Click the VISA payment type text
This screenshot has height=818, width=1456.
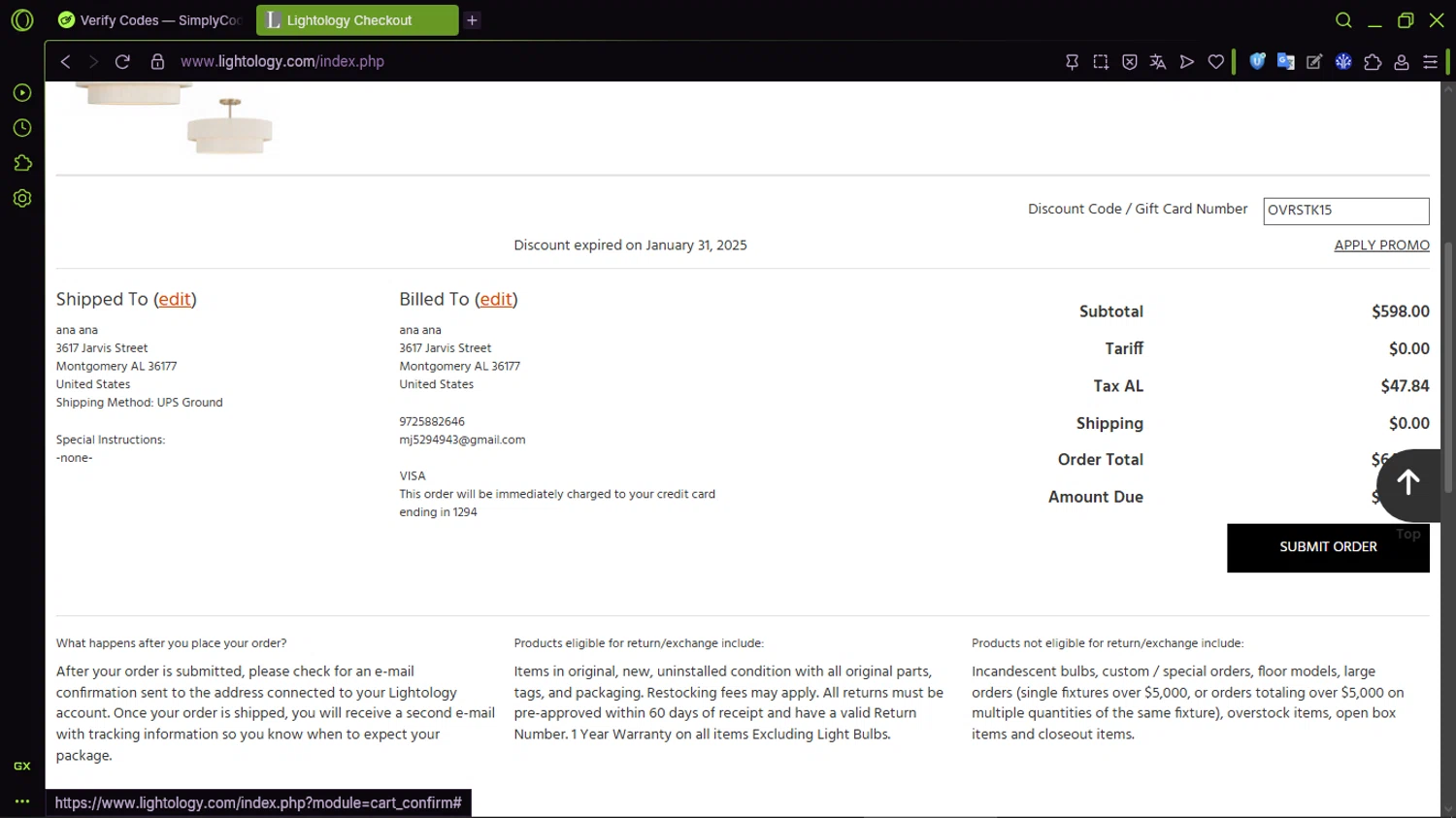coord(413,475)
